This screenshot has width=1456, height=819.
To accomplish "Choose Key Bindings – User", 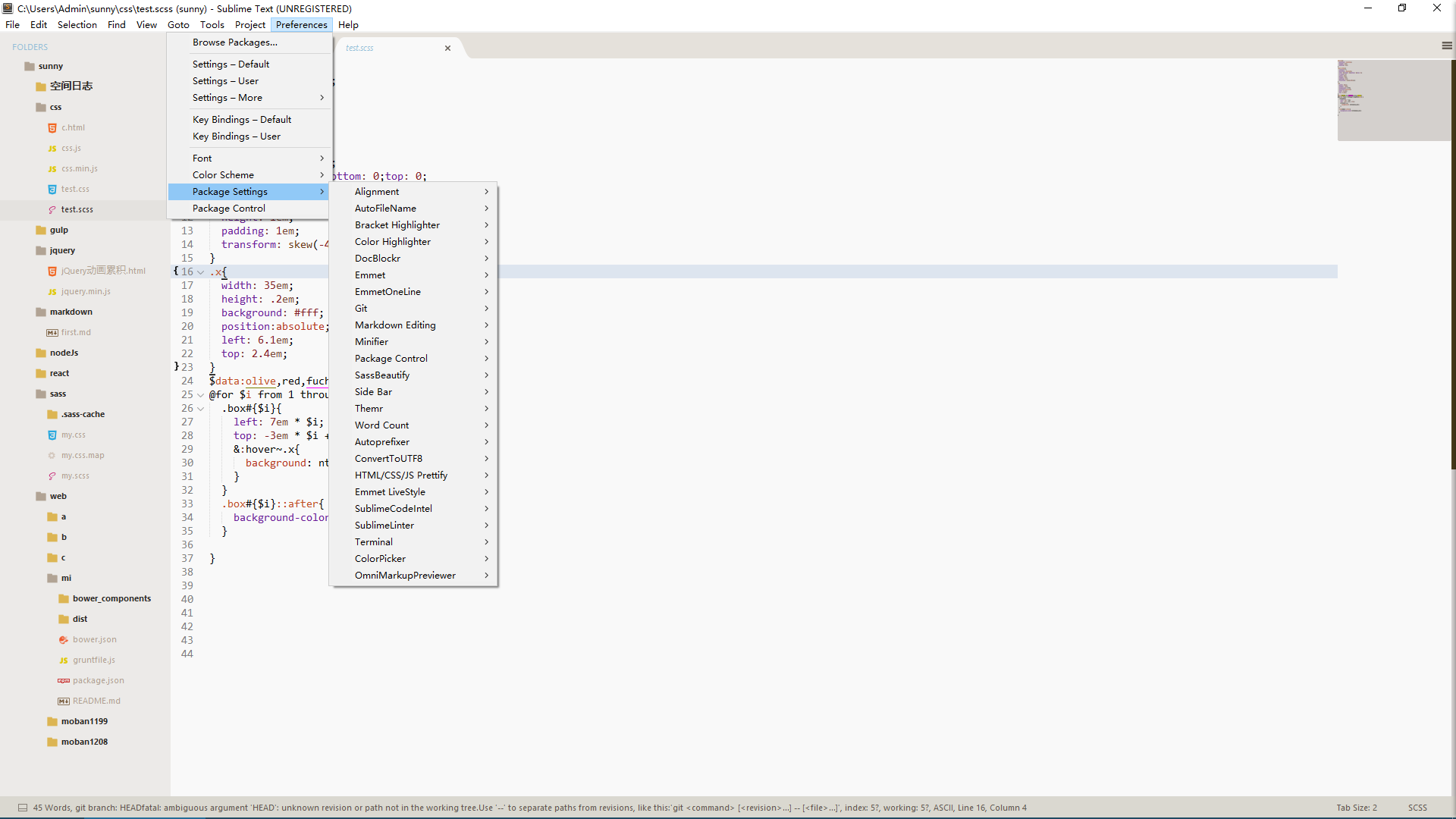I will click(237, 136).
